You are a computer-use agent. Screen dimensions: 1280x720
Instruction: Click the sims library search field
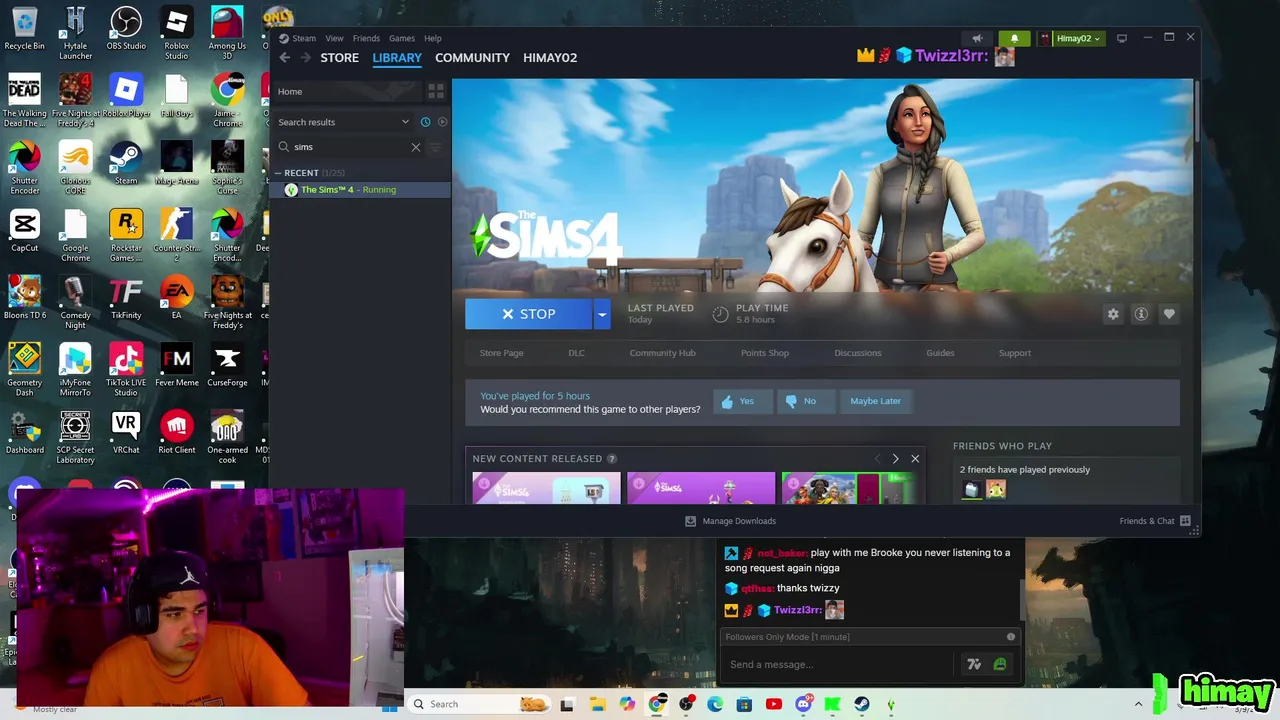pos(349,147)
